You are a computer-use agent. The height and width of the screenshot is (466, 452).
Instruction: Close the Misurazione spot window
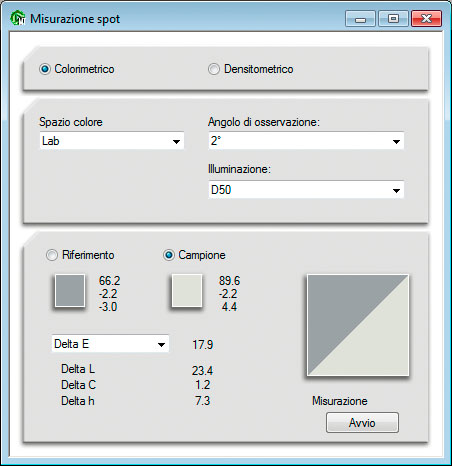coord(426,19)
